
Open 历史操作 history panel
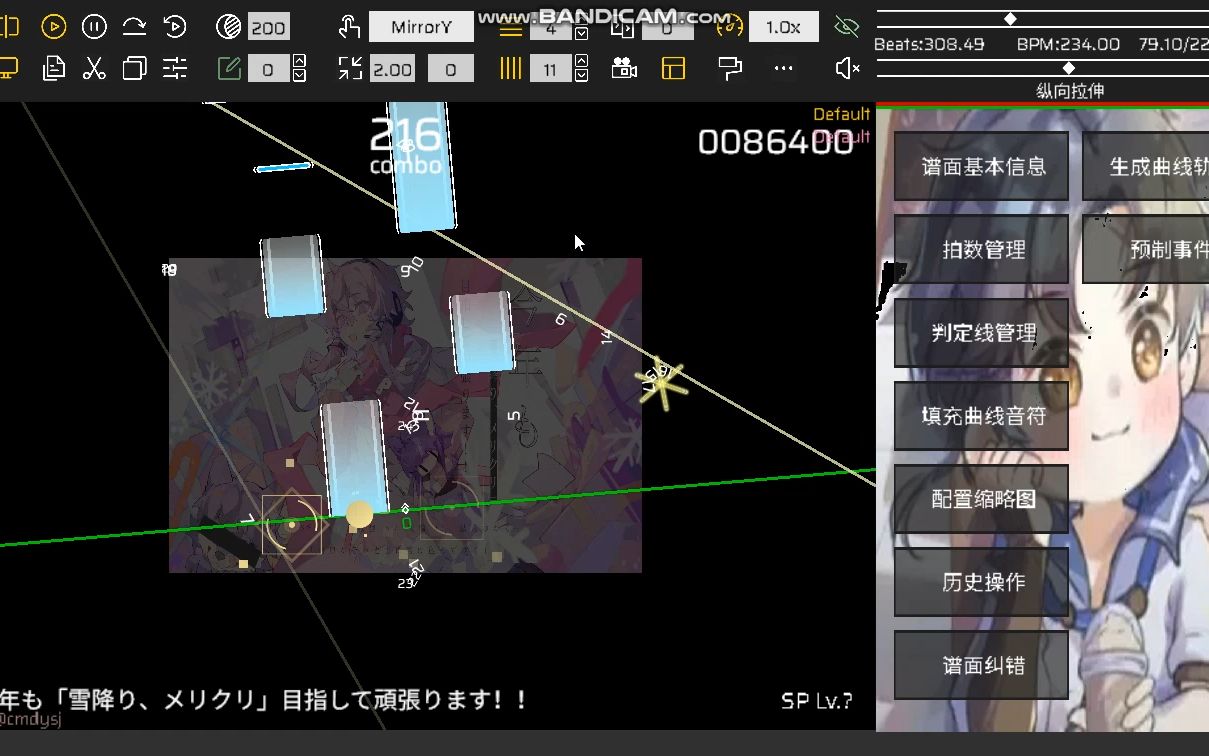coord(981,581)
